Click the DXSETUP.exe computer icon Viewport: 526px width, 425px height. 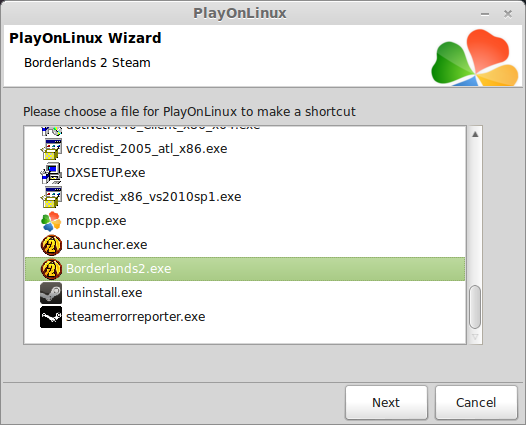tap(51, 173)
